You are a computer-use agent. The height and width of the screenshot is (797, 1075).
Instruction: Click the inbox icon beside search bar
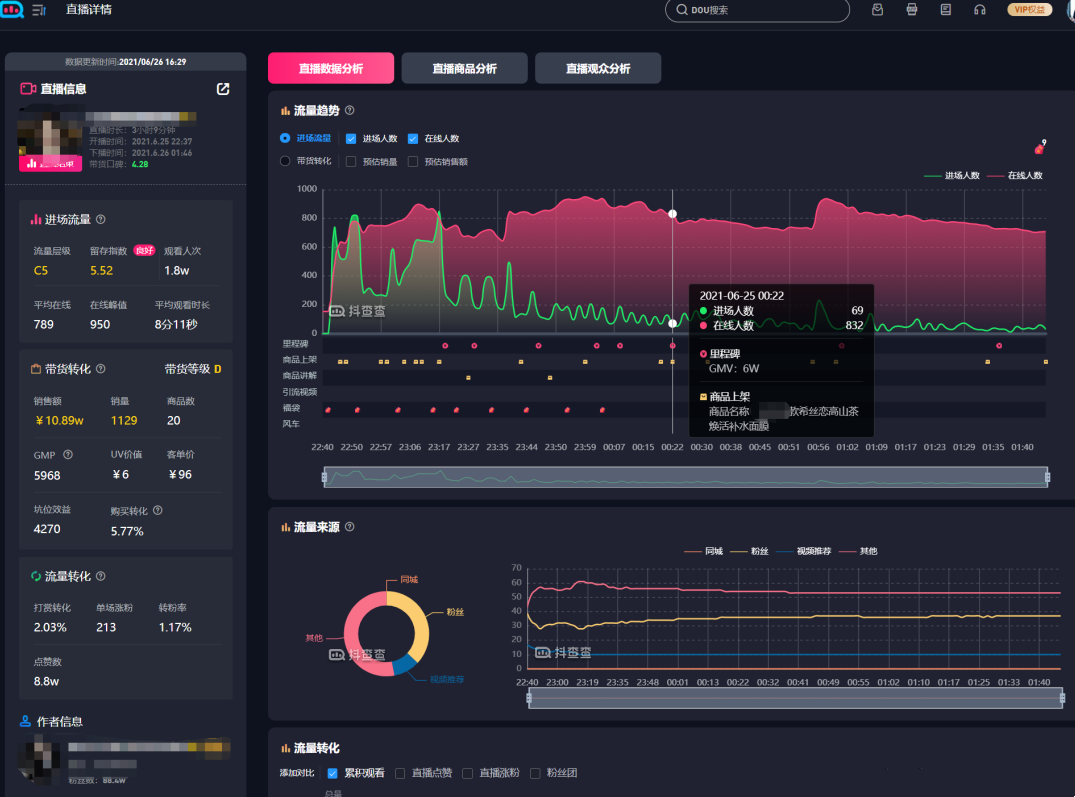pyautogui.click(x=877, y=10)
